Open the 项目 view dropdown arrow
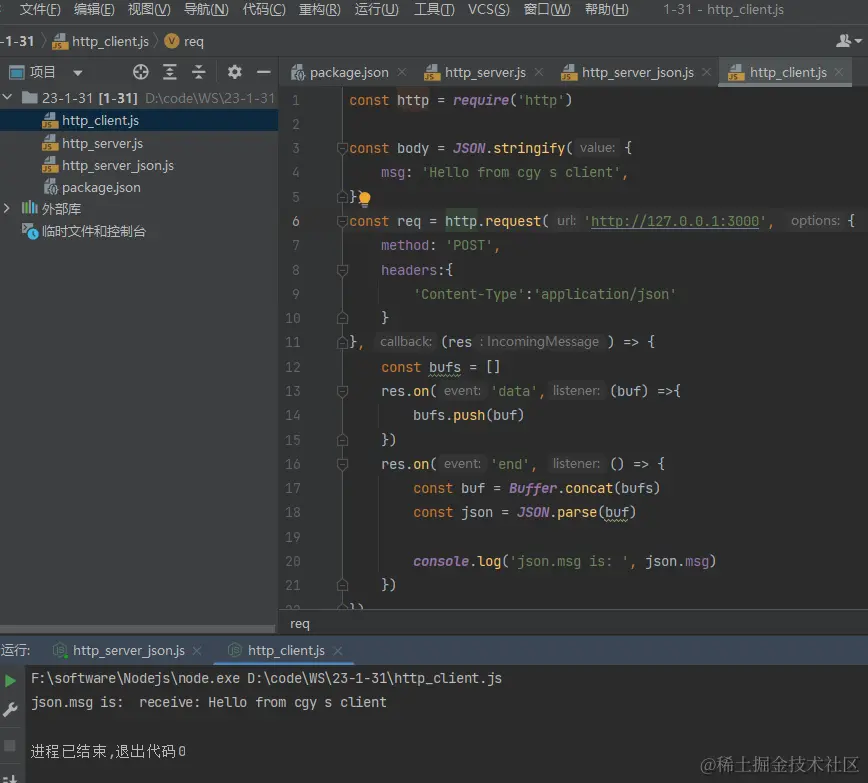Viewport: 868px width, 783px height. (x=78, y=73)
